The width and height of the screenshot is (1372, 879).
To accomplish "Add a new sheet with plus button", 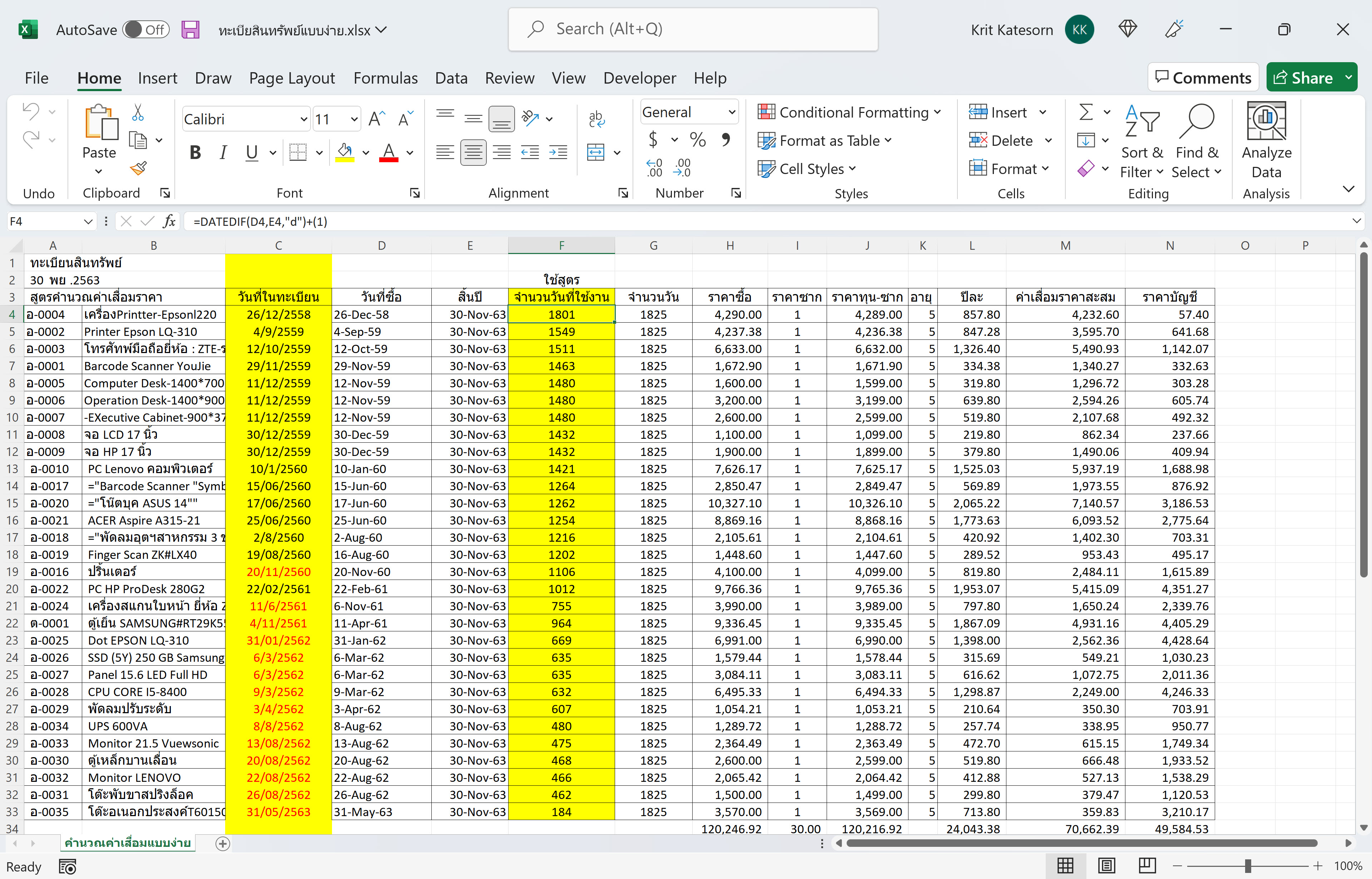I will (x=223, y=844).
